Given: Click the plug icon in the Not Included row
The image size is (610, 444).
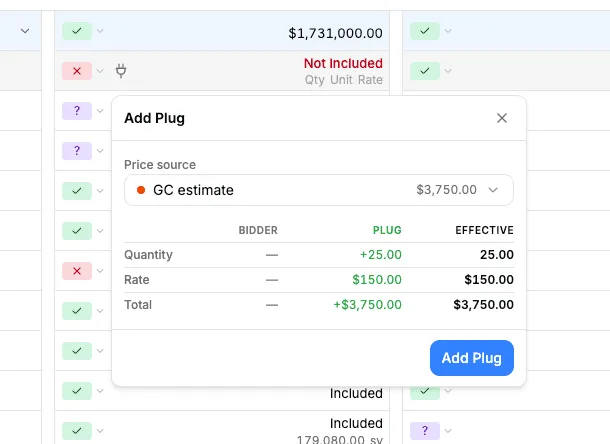Looking at the screenshot, I should pyautogui.click(x=121, y=71).
